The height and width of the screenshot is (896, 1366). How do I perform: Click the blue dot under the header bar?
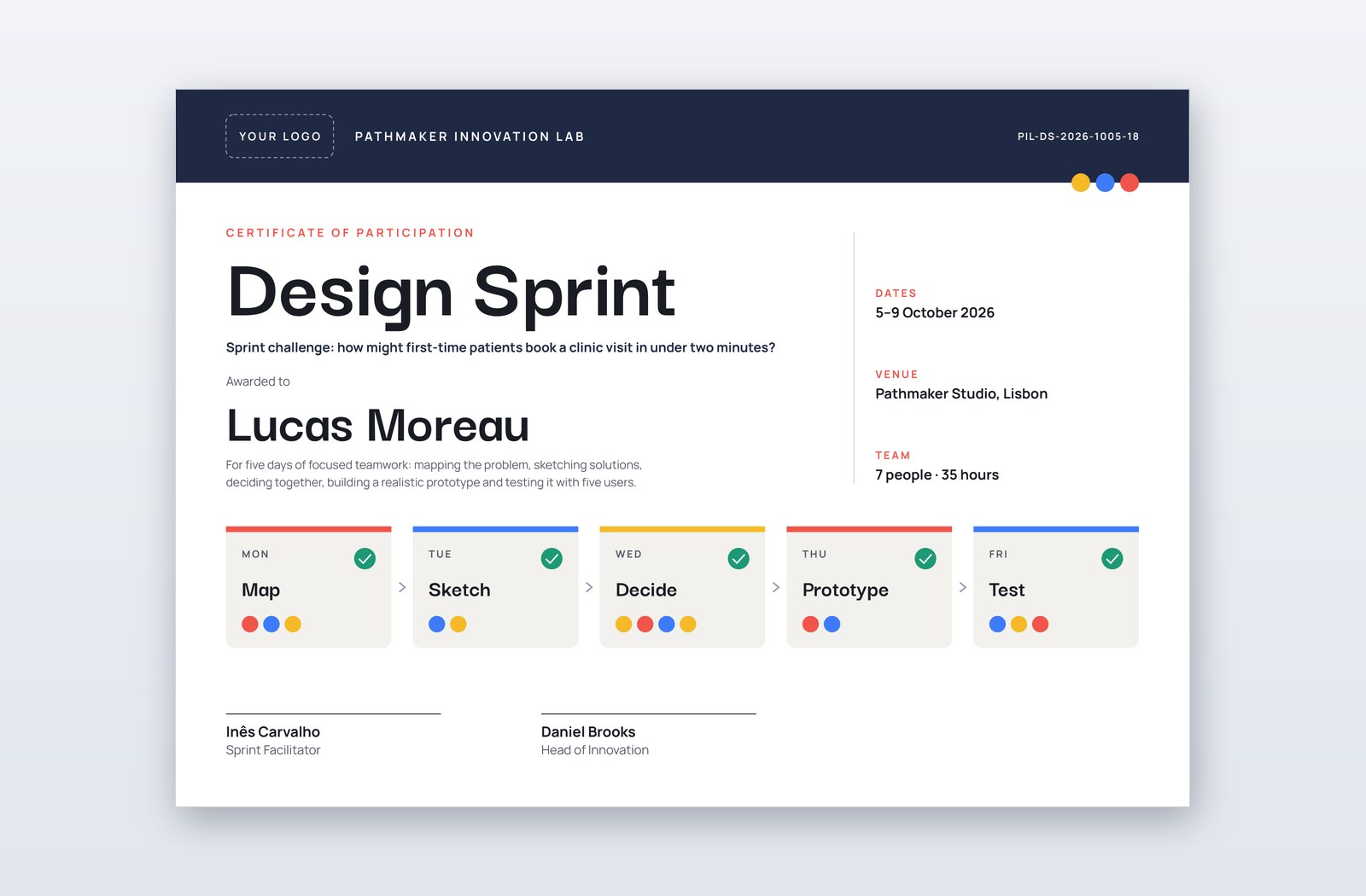pyautogui.click(x=1105, y=183)
